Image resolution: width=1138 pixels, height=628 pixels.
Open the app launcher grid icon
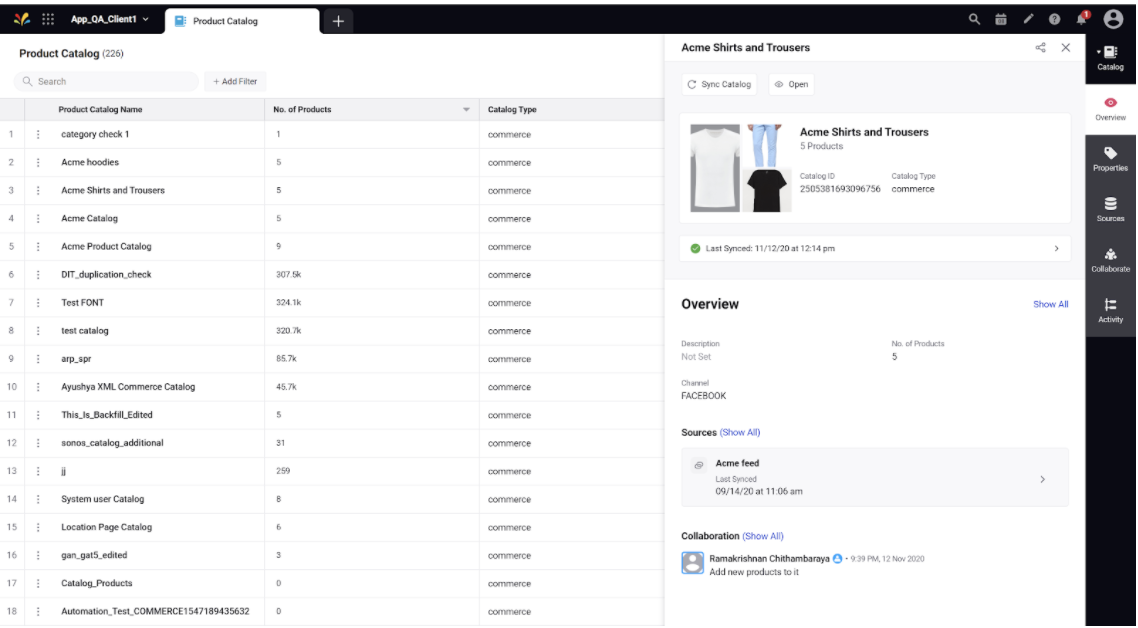[47, 20]
